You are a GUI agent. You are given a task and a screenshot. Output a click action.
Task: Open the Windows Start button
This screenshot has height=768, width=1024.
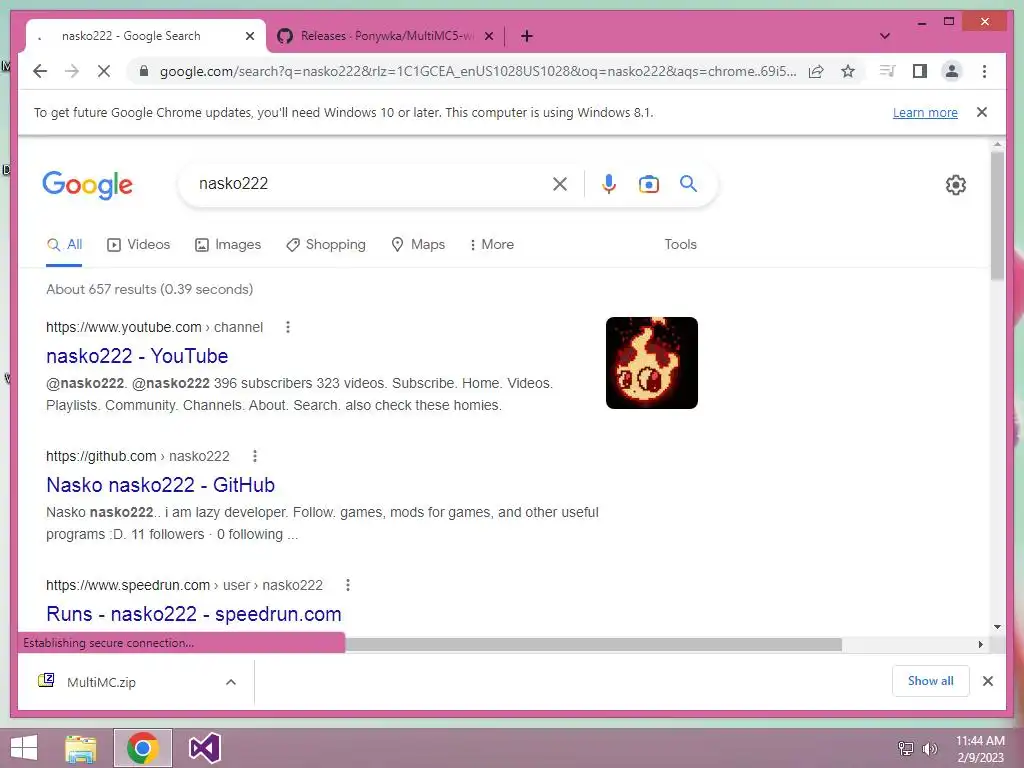24,748
